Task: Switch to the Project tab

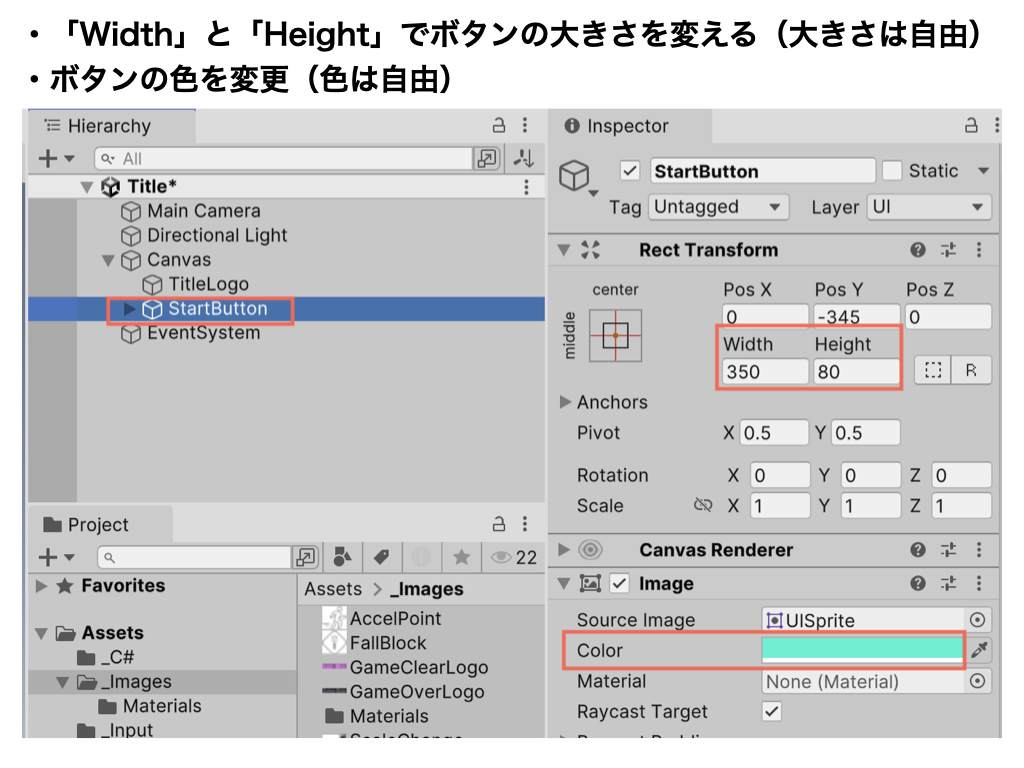Action: (97, 525)
